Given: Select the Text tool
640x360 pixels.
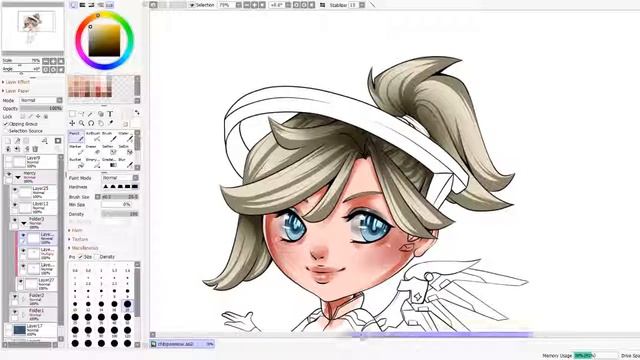Looking at the screenshot, I should tap(110, 114).
